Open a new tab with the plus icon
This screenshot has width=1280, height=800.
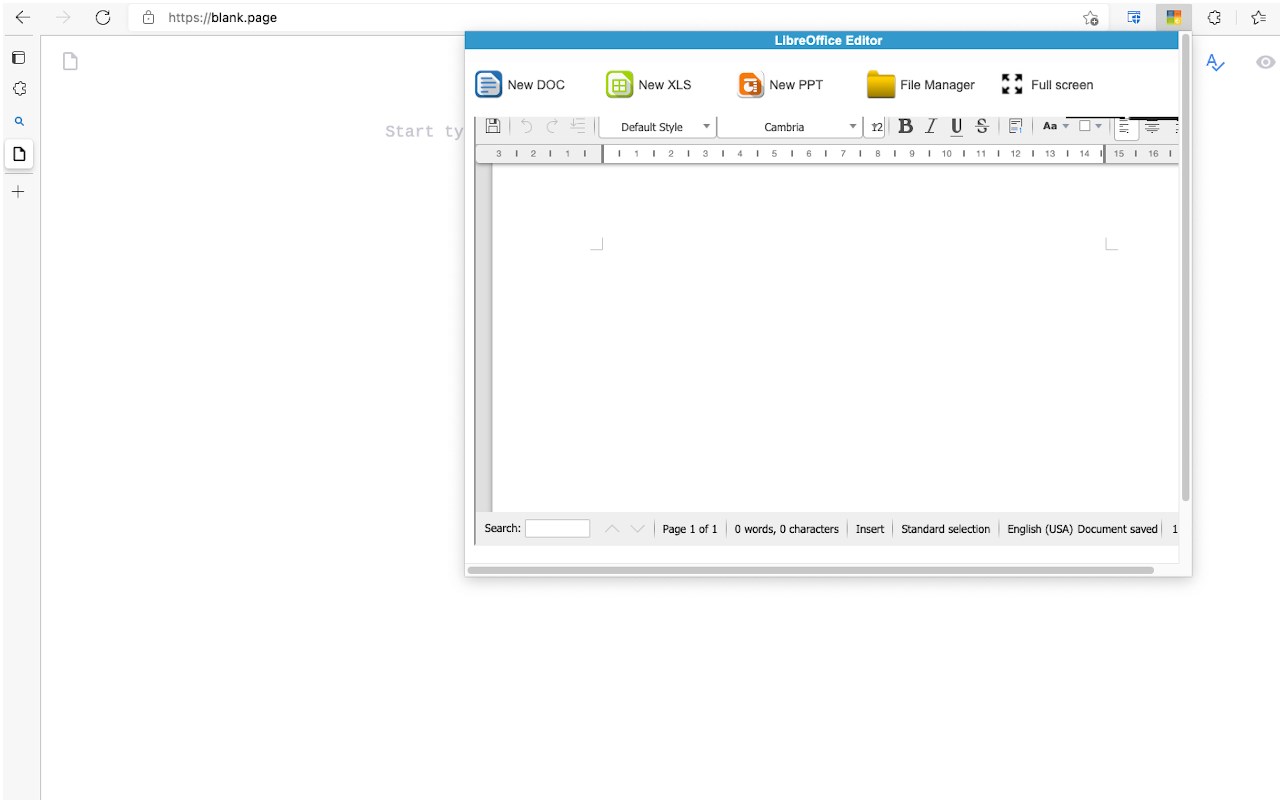(18, 191)
